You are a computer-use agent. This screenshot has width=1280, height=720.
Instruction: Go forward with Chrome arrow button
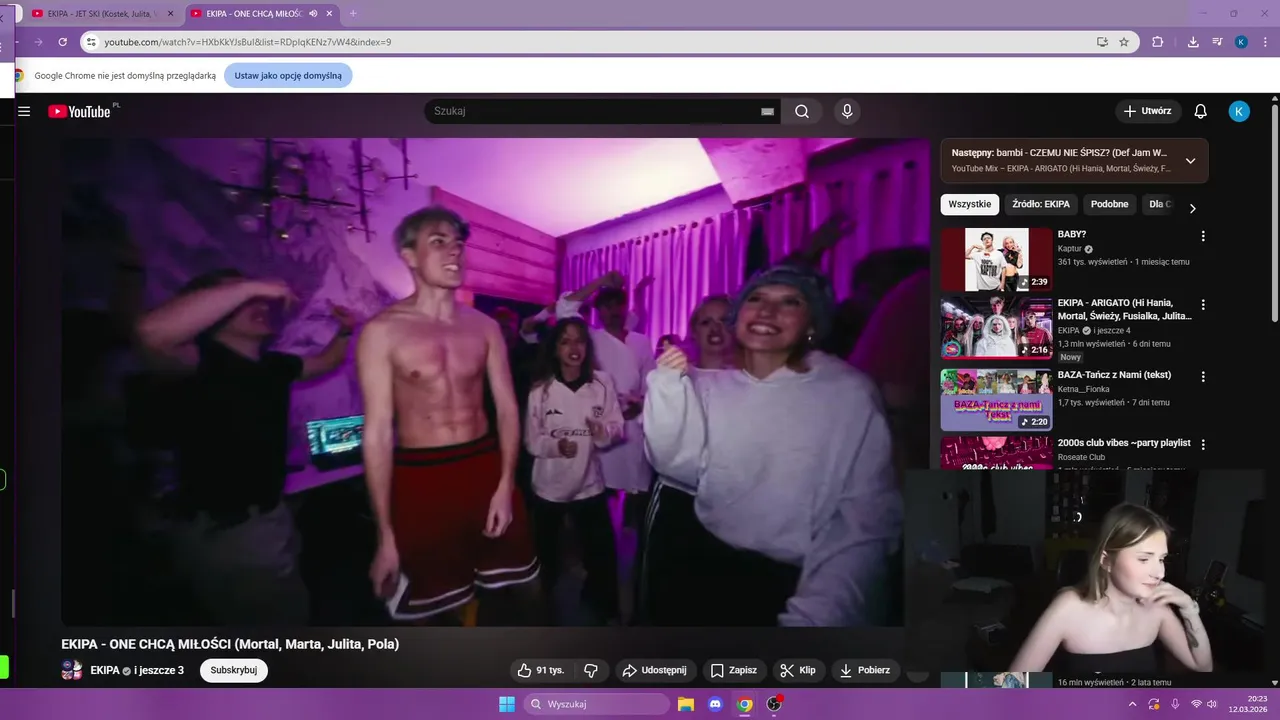[x=38, y=42]
